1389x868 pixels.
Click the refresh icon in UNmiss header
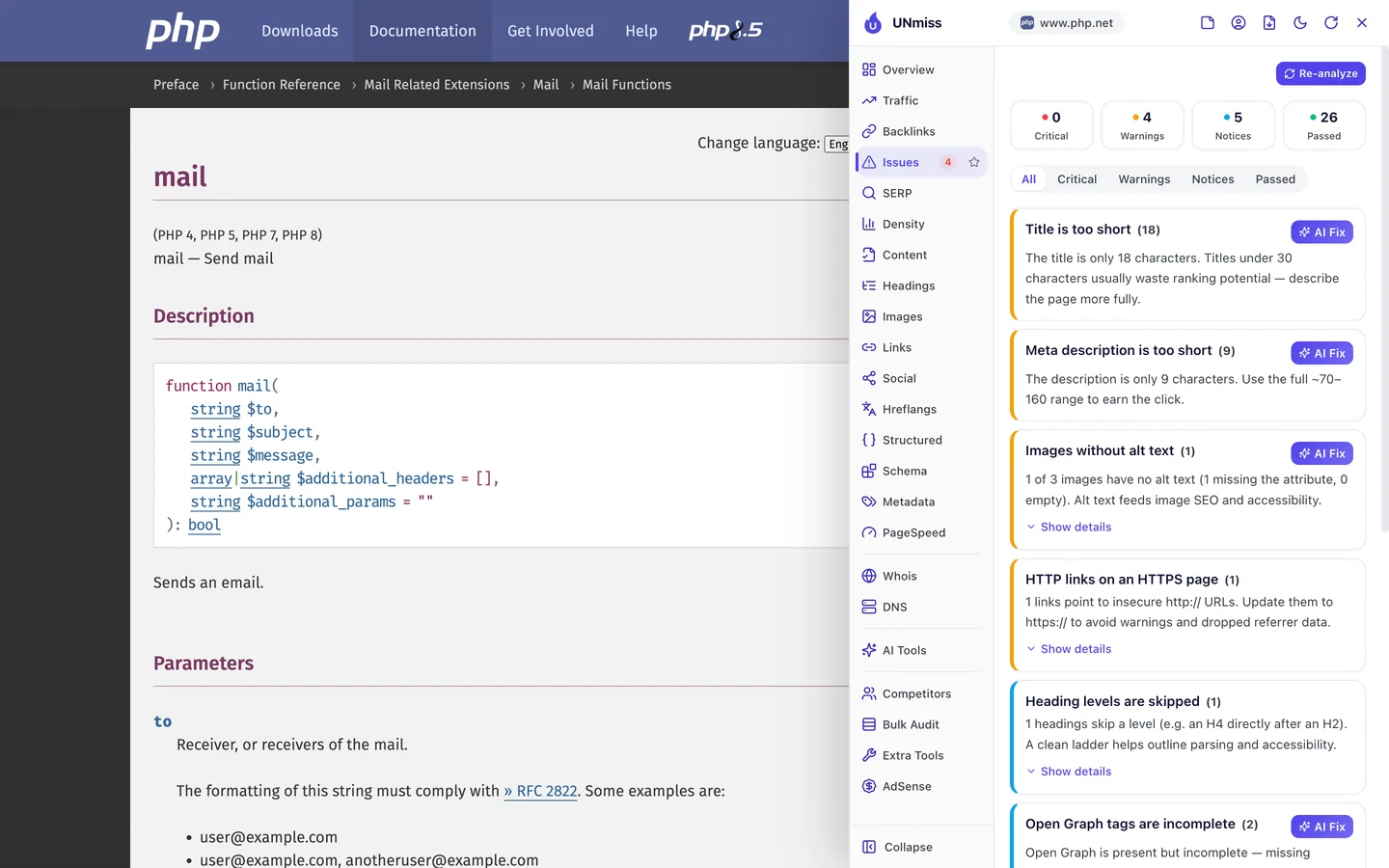(1331, 23)
